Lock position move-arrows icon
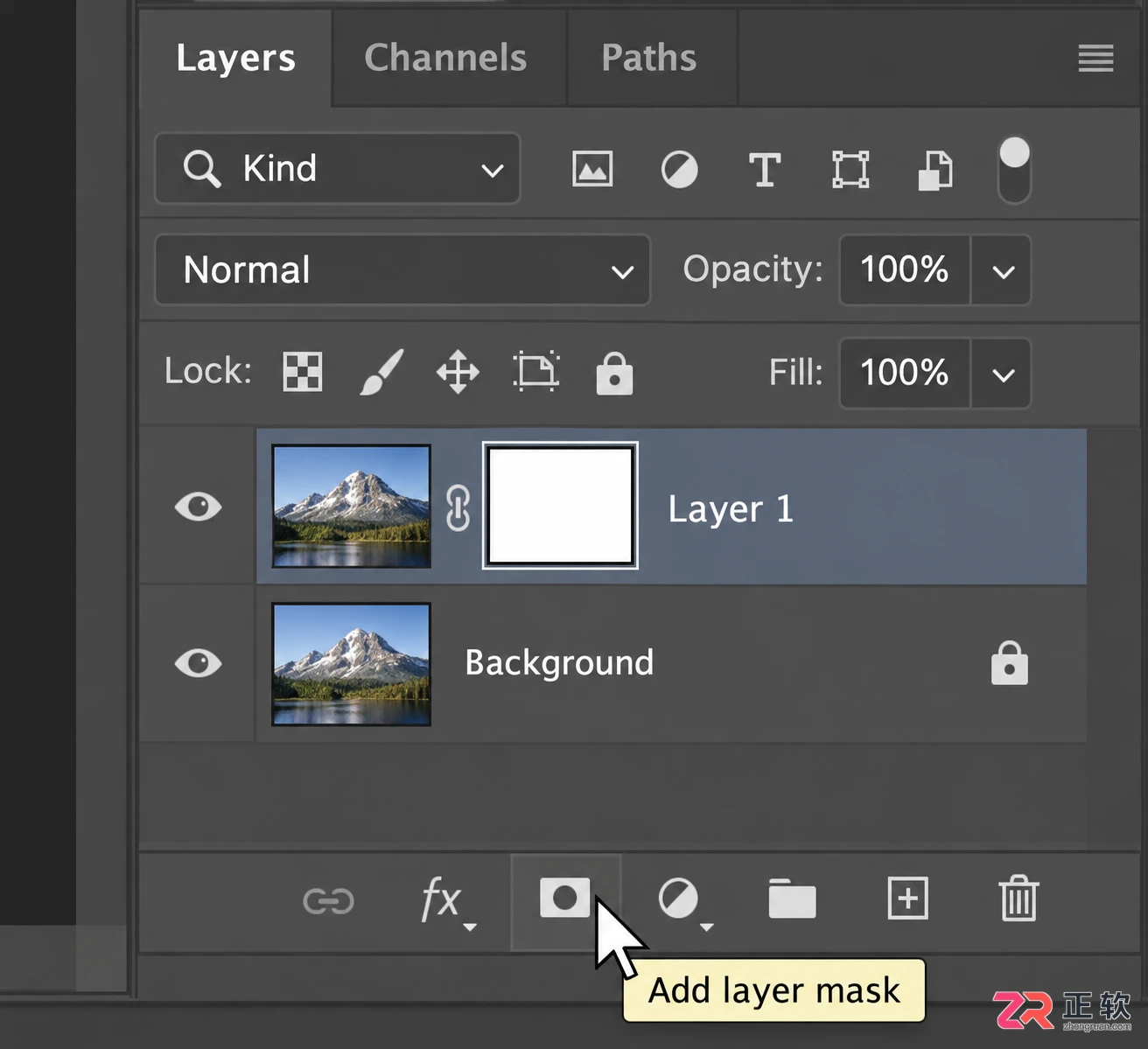Image resolution: width=1148 pixels, height=1049 pixels. click(x=458, y=372)
